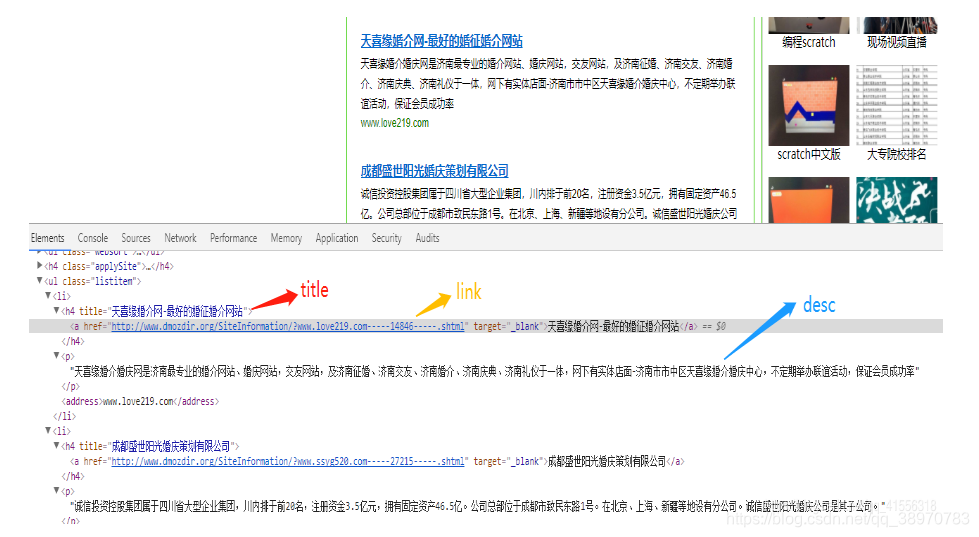The width and height of the screenshot is (979, 537).
Task: Open the 天喜缘婚介网 page title link
Action: pos(441,41)
